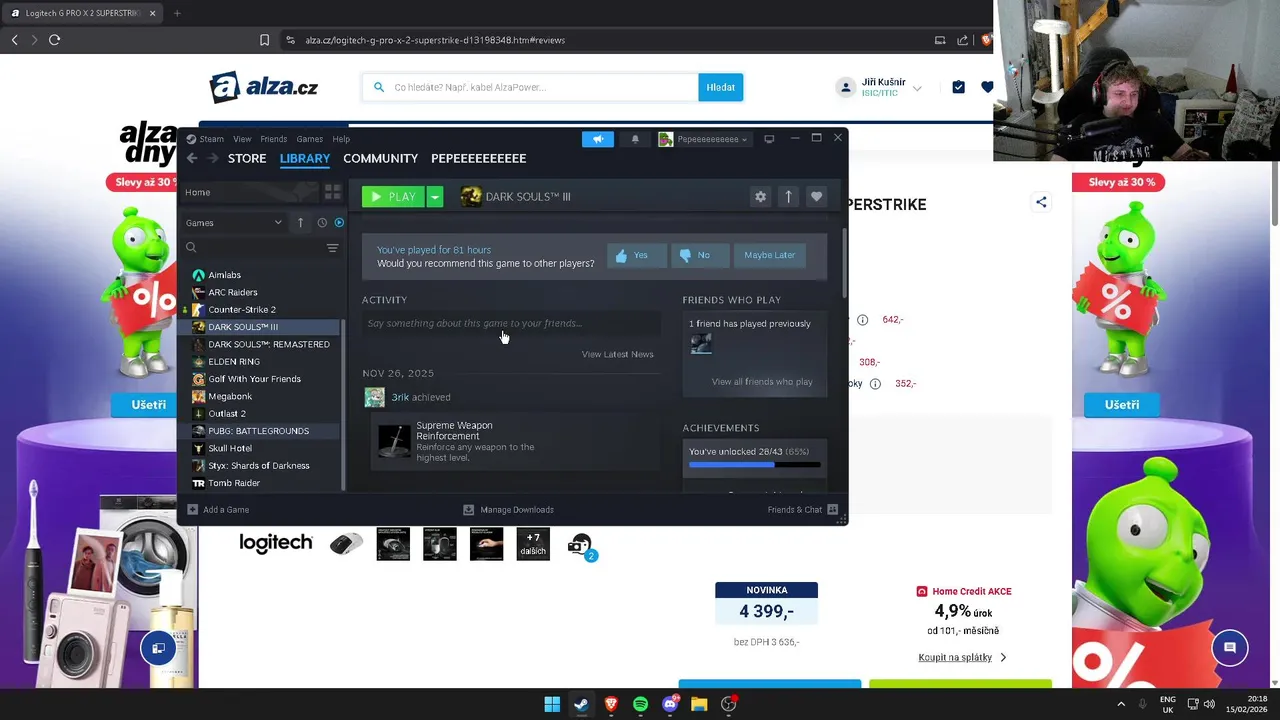Open Pepeeeeeeeeee account dropdown
1280x720 pixels.
(x=703, y=139)
